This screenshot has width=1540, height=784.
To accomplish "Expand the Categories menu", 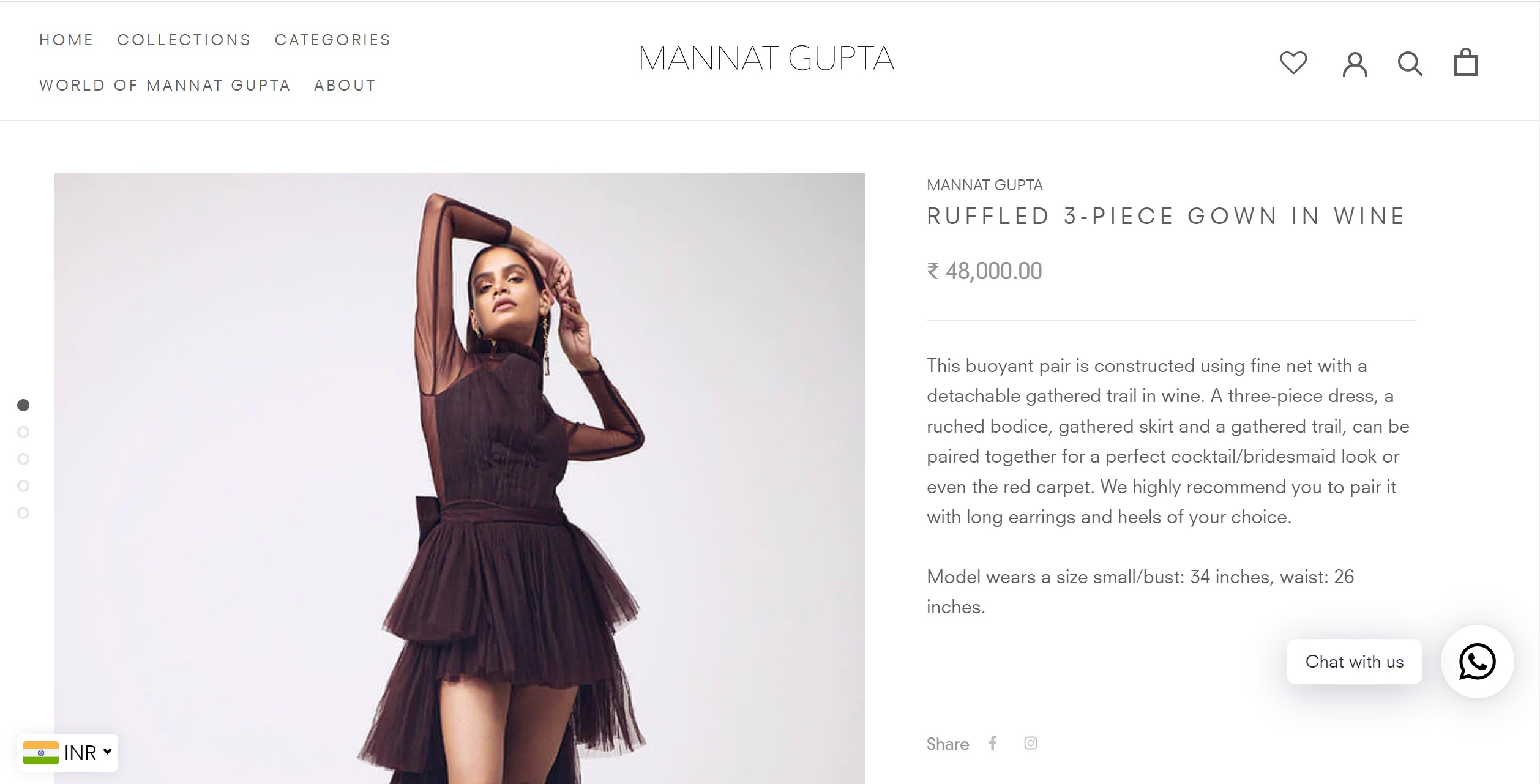I will (333, 40).
